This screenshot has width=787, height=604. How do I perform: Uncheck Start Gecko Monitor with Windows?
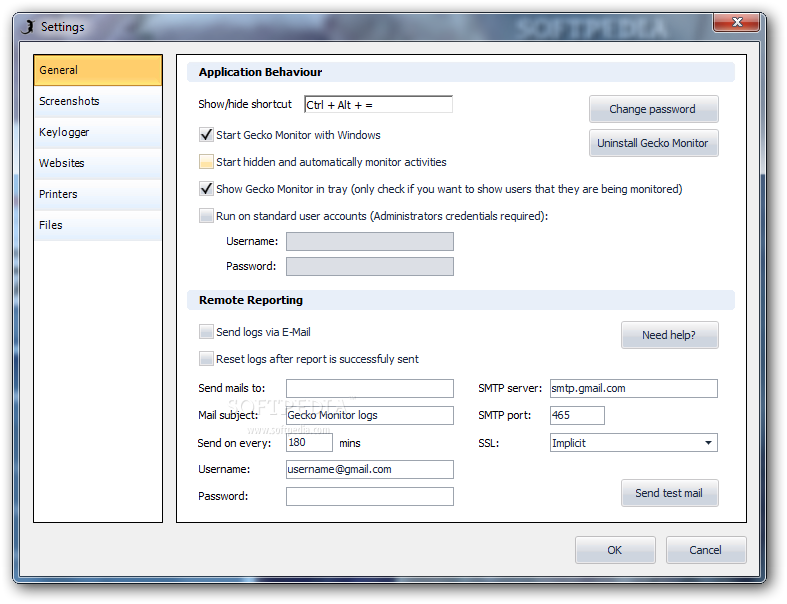coord(206,135)
